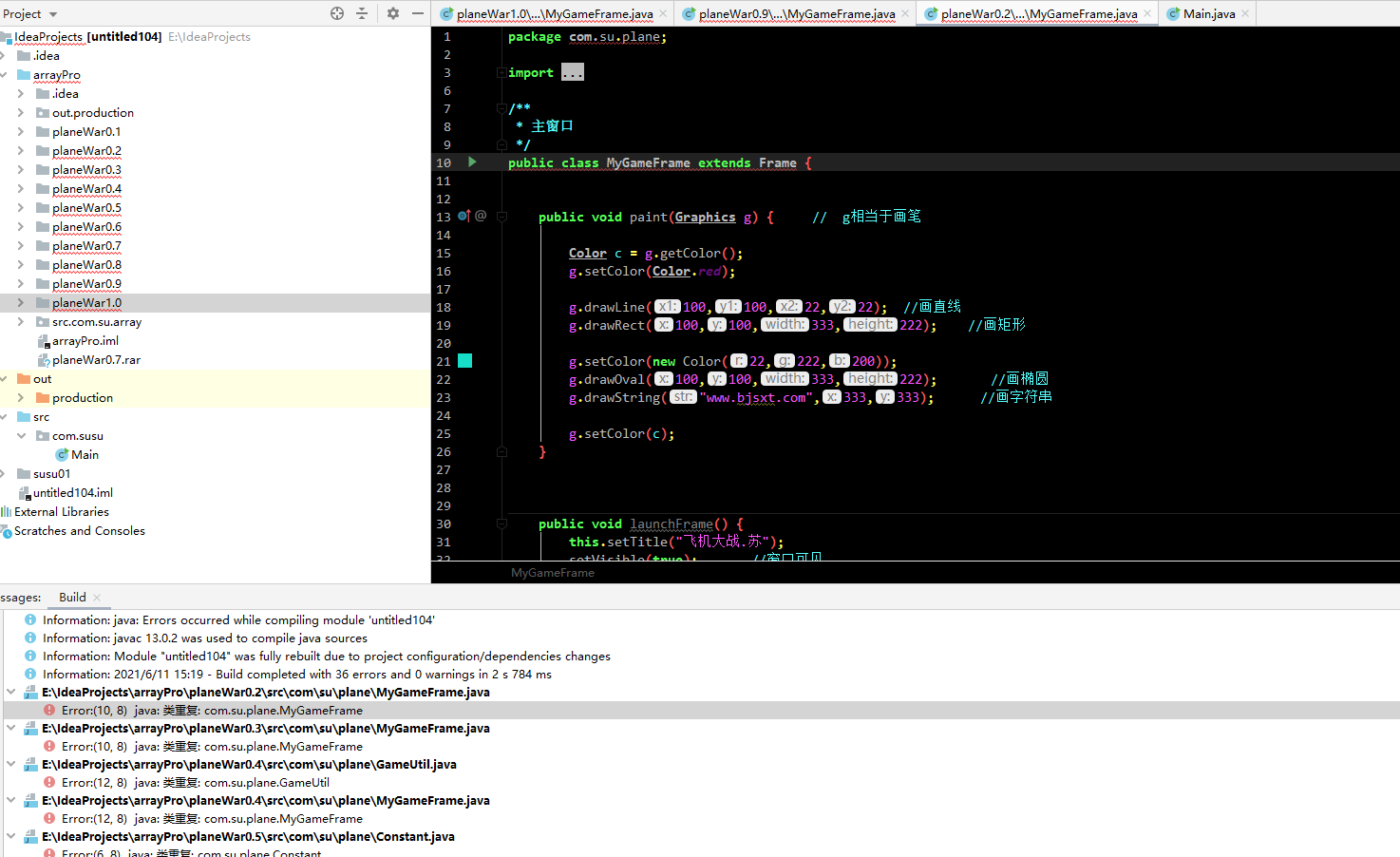The width and height of the screenshot is (1400, 857).
Task: Click the run arrow beside line 10
Action: pos(472,162)
